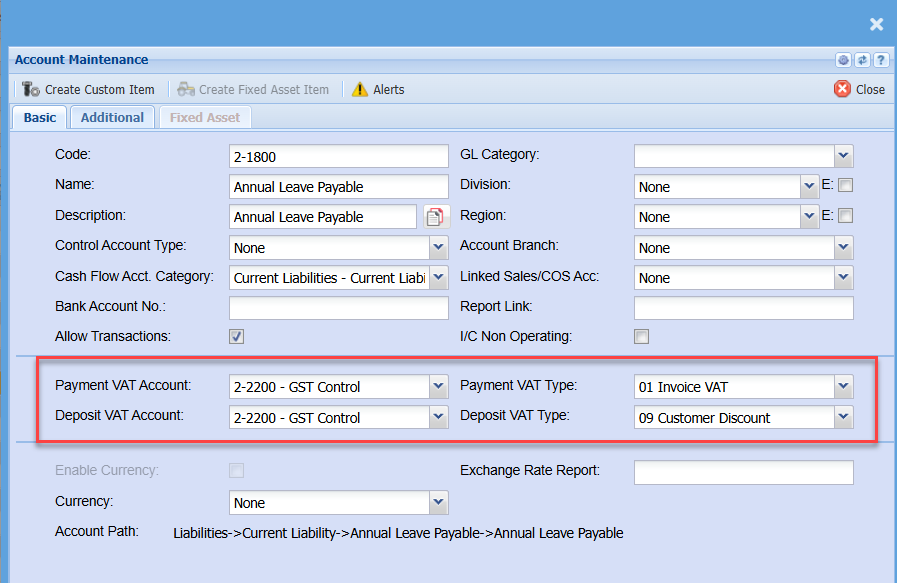Image resolution: width=897 pixels, height=583 pixels.
Task: Toggle the Allow Transactions checkbox
Action: (237, 336)
